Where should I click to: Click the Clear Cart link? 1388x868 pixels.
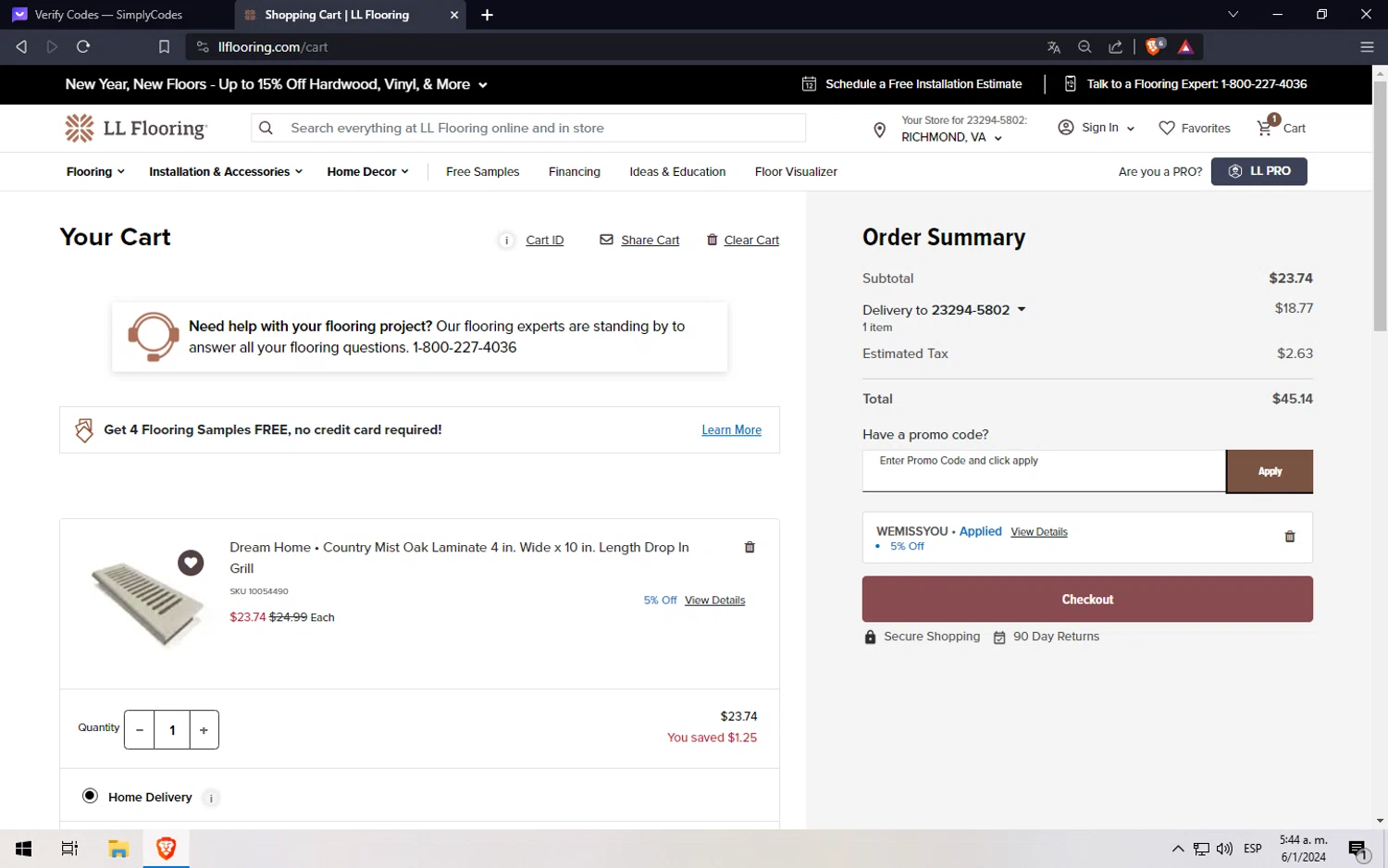coord(743,241)
